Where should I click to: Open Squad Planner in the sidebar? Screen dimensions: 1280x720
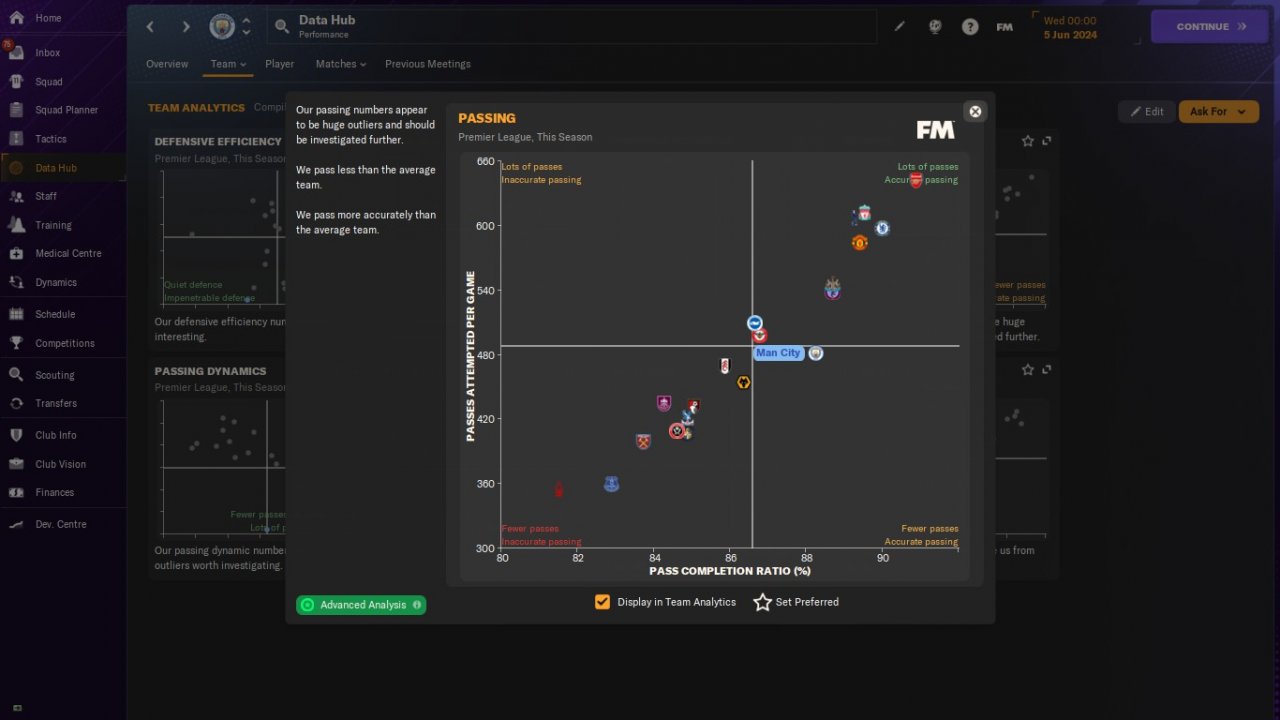(x=63, y=110)
